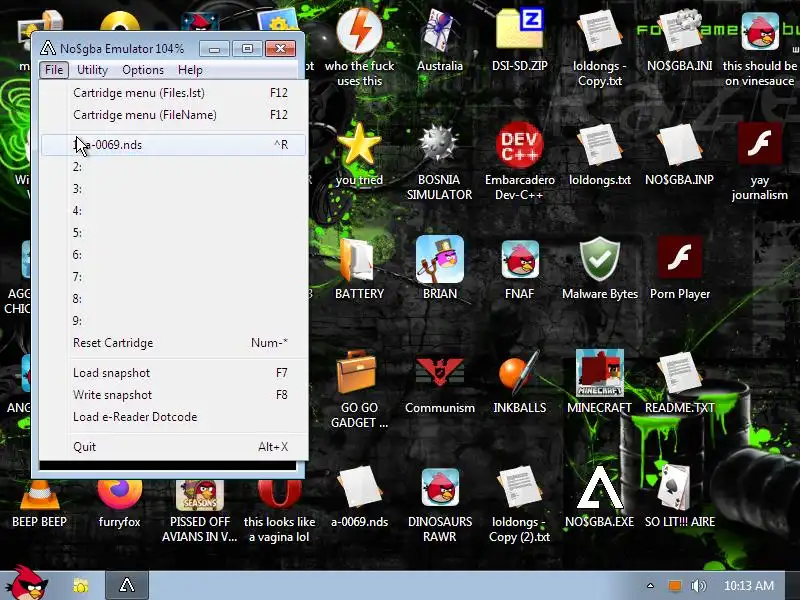Click the orange tray notification icon
This screenshot has height=600, width=800.
pos(674,586)
